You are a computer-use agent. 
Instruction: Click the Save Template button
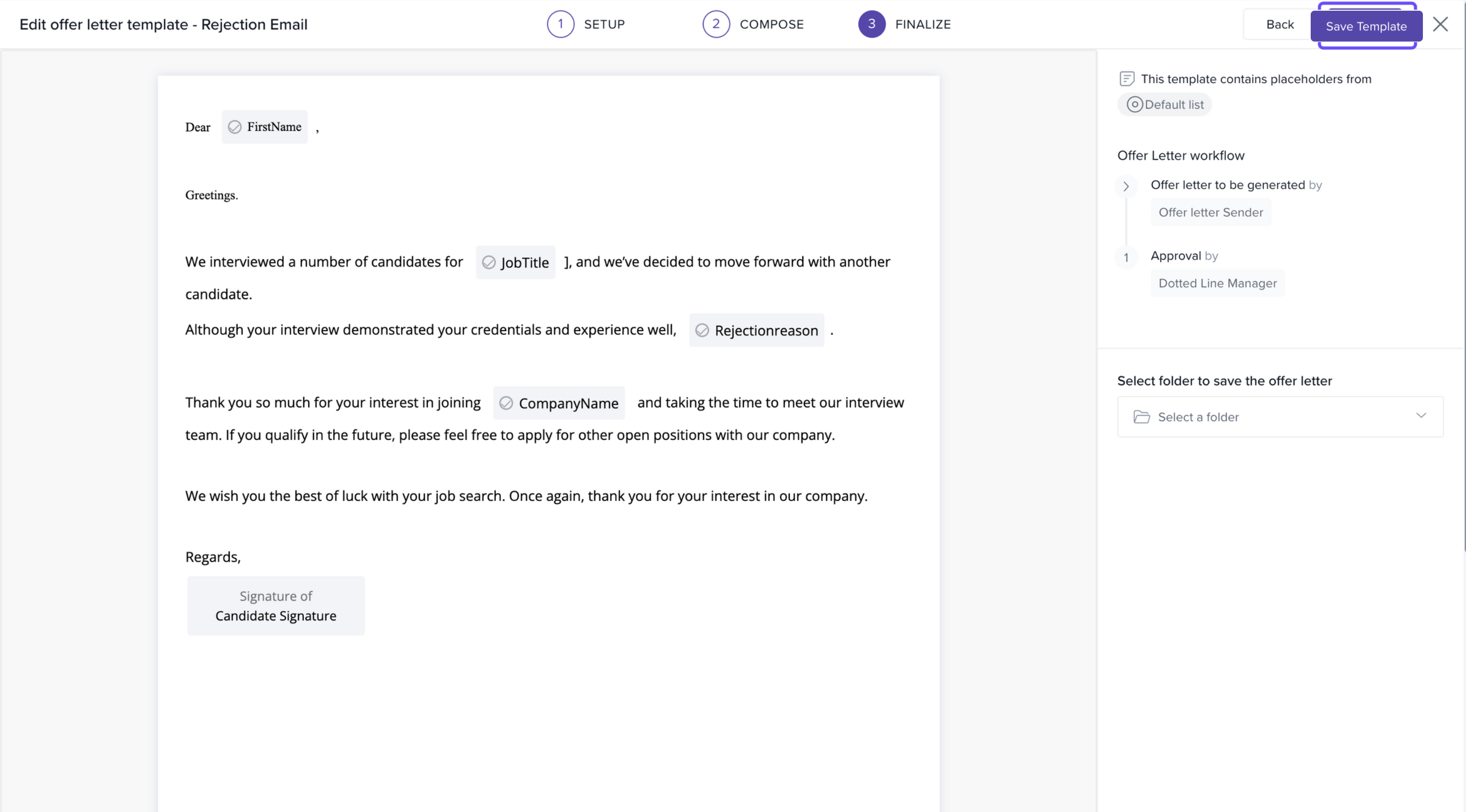point(1366,26)
